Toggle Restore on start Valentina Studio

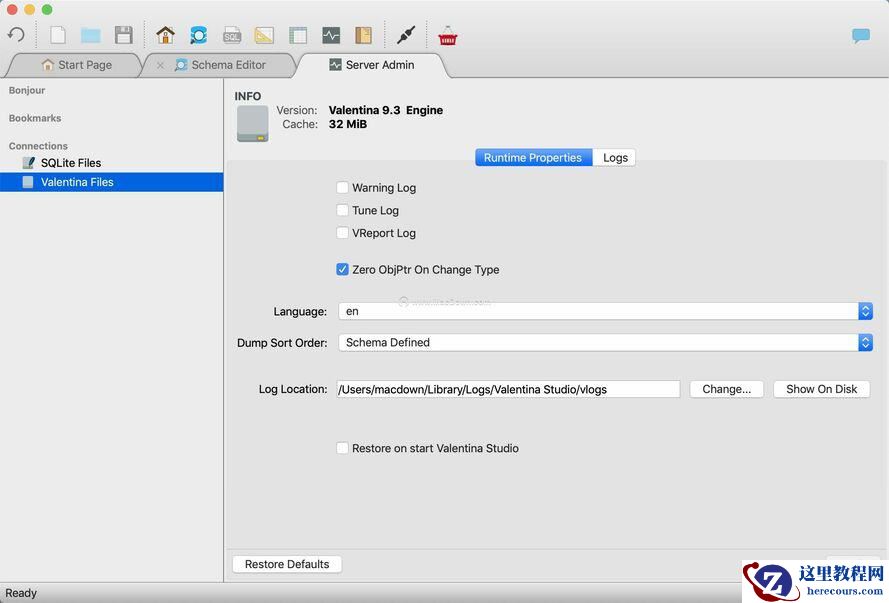pos(343,449)
